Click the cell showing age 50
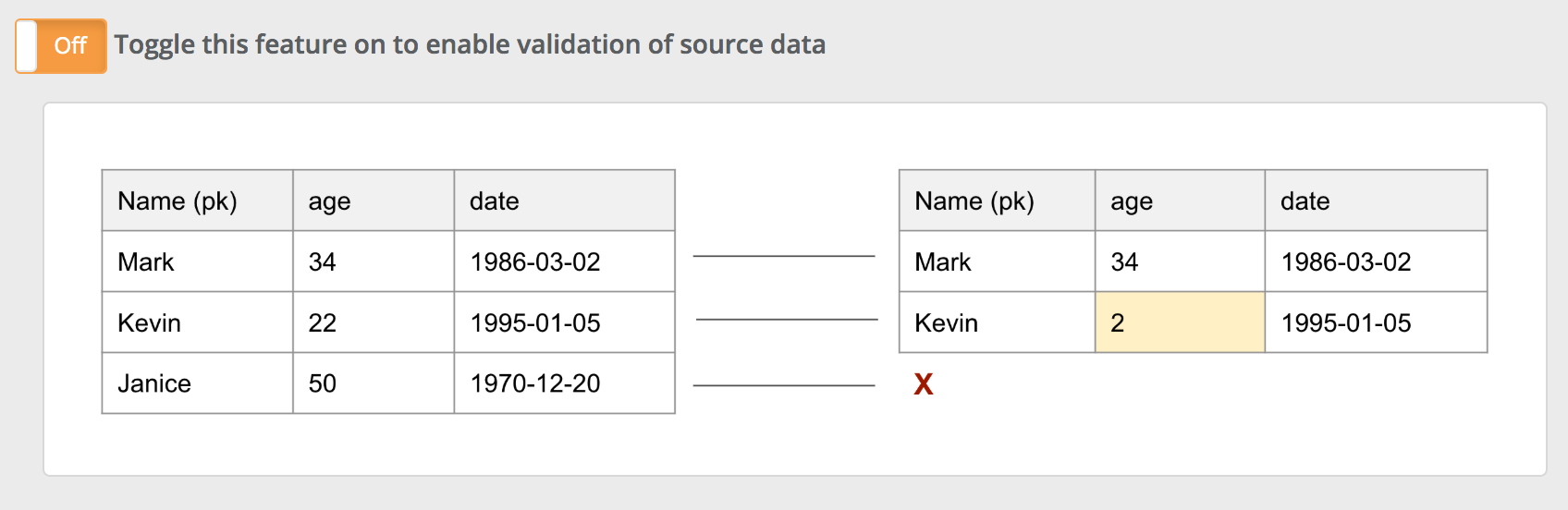 (x=373, y=383)
